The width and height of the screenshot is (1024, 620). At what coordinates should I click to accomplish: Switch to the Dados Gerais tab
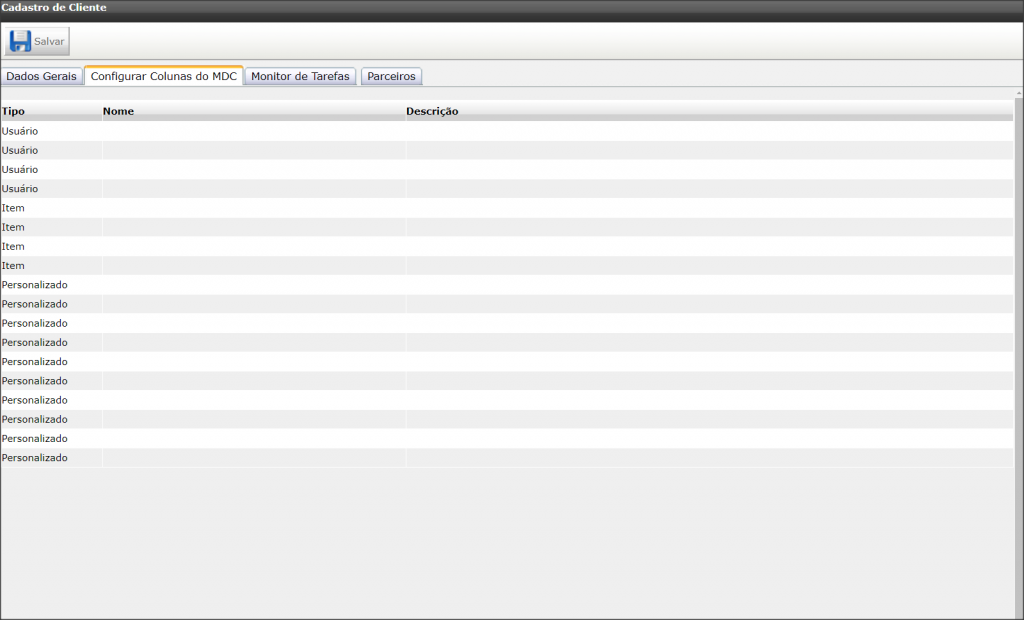(42, 76)
